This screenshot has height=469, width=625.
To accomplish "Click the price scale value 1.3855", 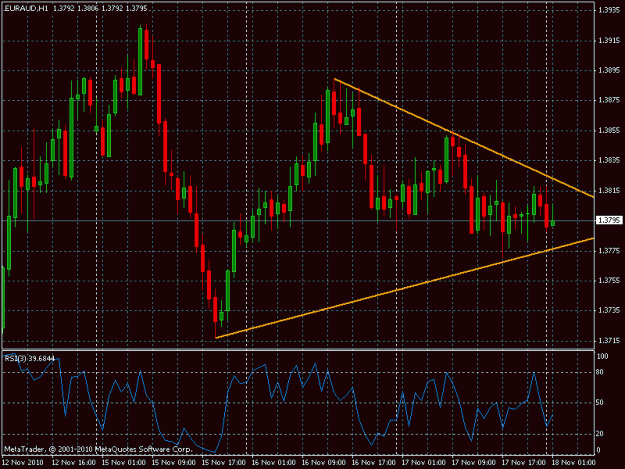I will (609, 130).
